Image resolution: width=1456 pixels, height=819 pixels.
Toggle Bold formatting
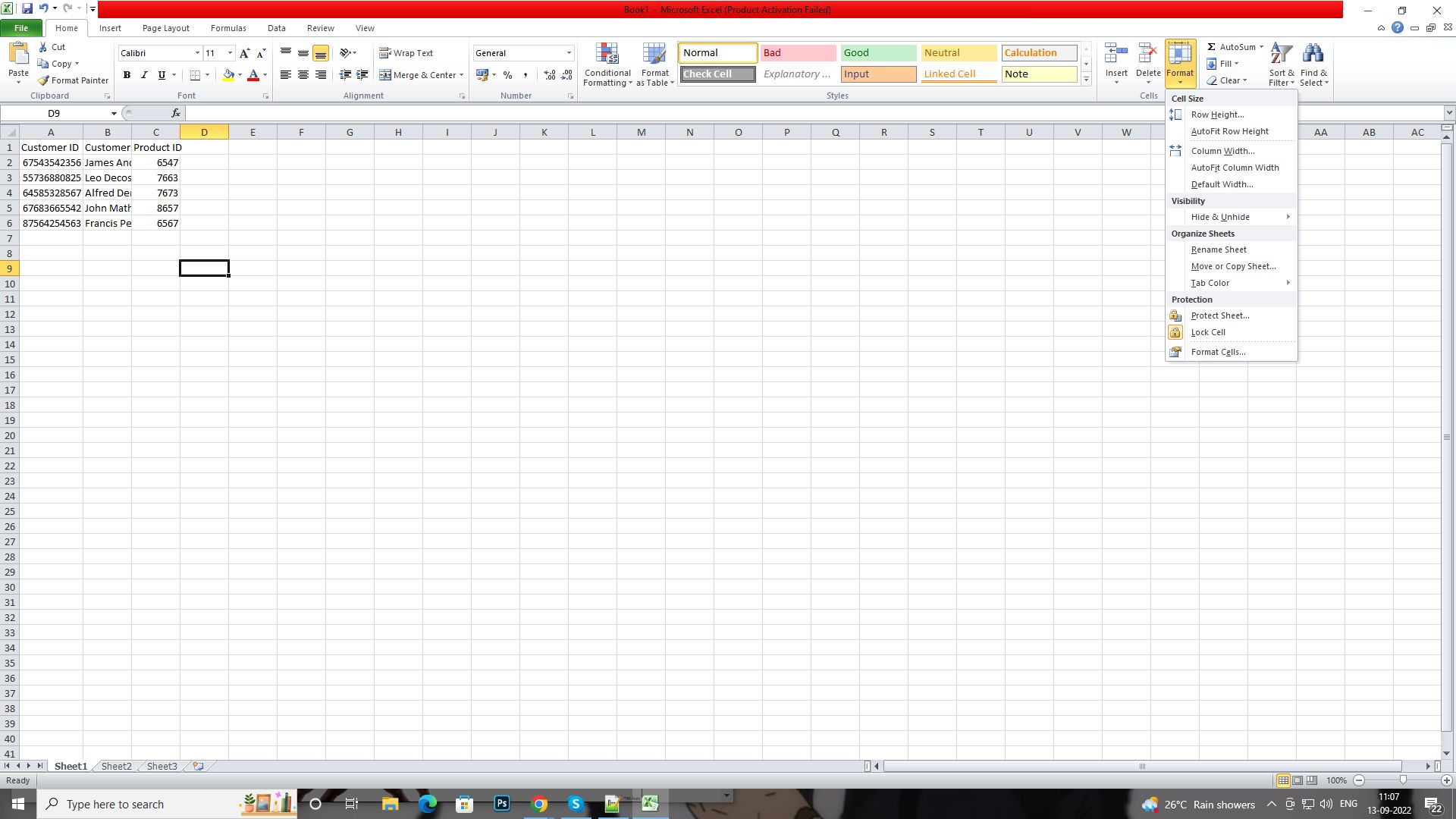pyautogui.click(x=126, y=75)
